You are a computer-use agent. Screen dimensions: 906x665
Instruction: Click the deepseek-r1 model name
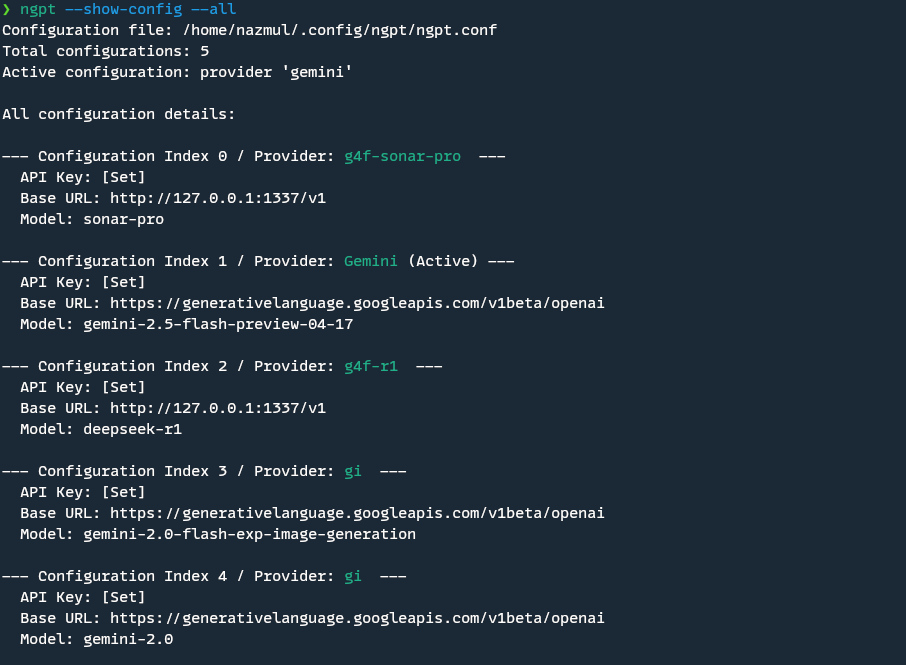coord(132,430)
